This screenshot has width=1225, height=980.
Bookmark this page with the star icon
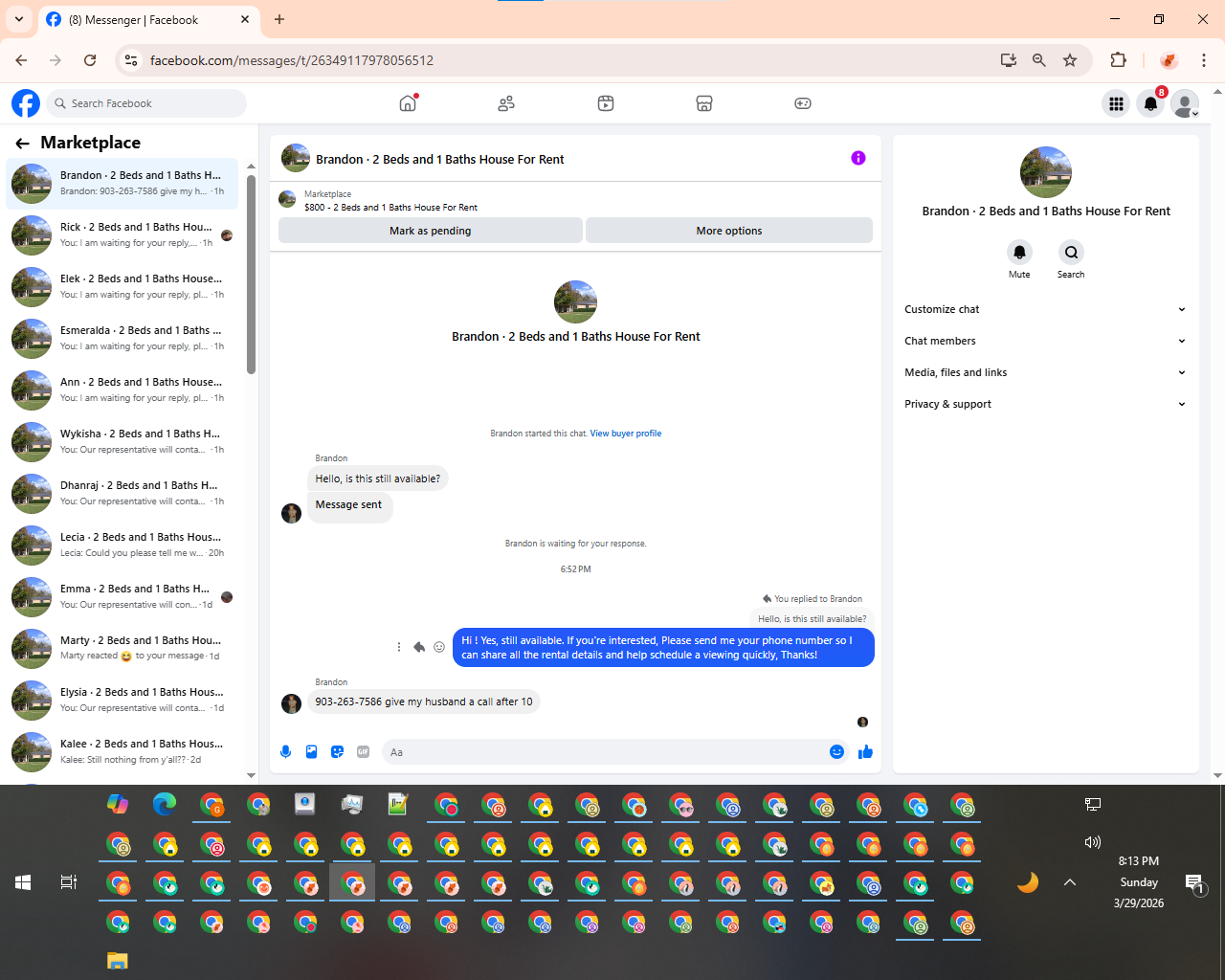click(x=1070, y=60)
